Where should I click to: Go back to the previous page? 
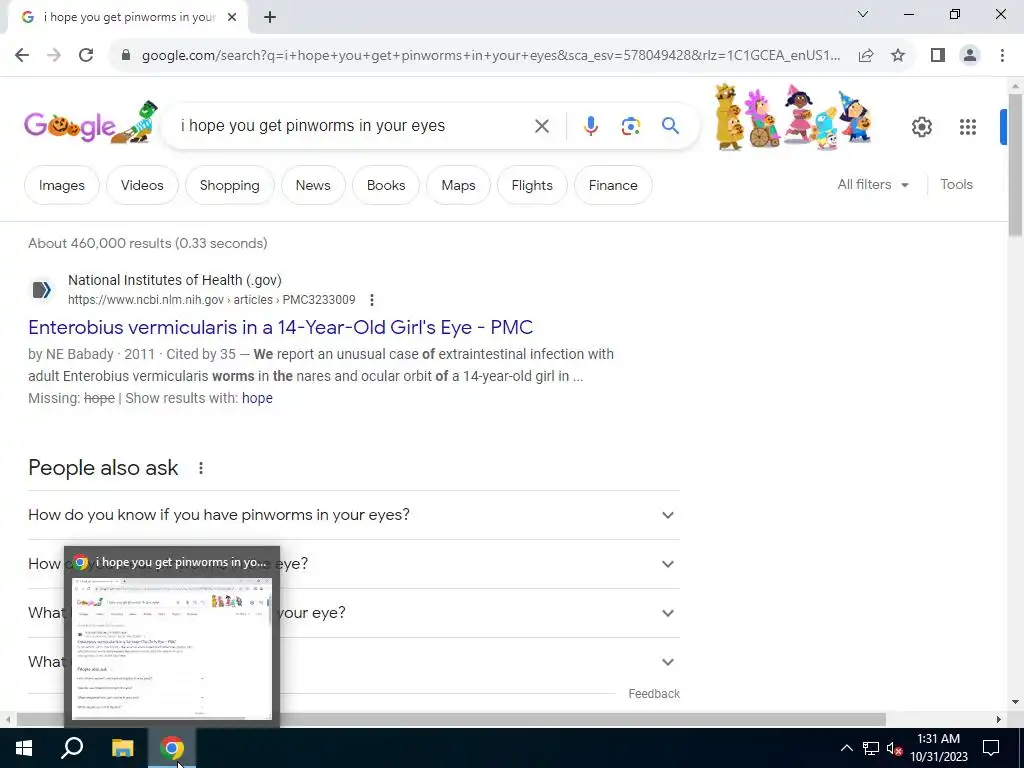click(x=22, y=55)
